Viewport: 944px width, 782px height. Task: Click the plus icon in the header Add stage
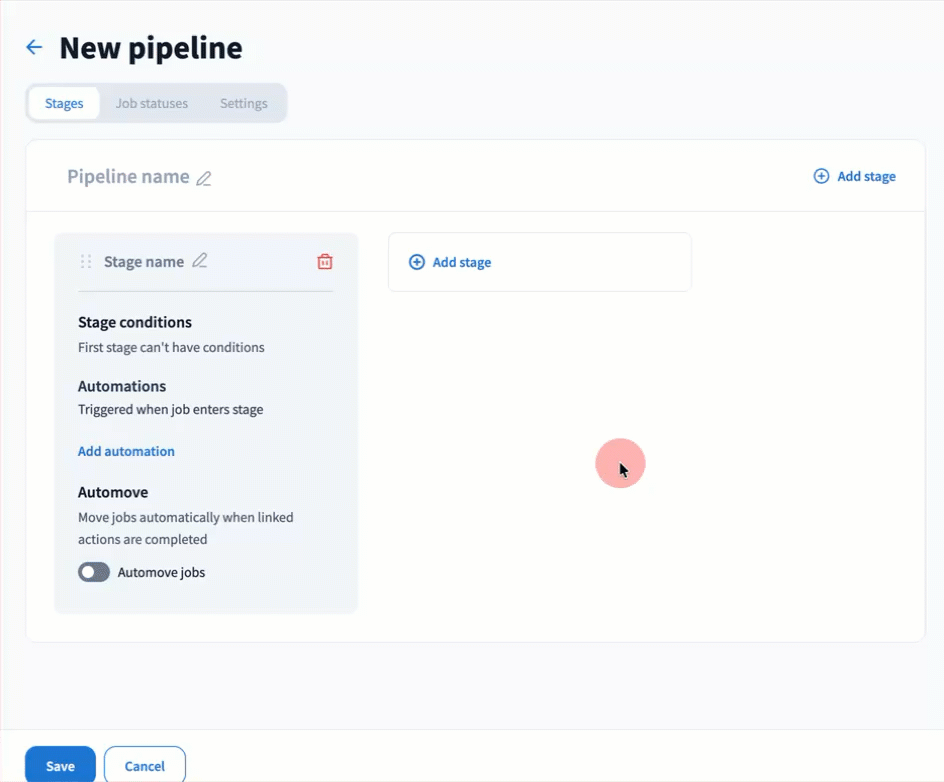821,176
